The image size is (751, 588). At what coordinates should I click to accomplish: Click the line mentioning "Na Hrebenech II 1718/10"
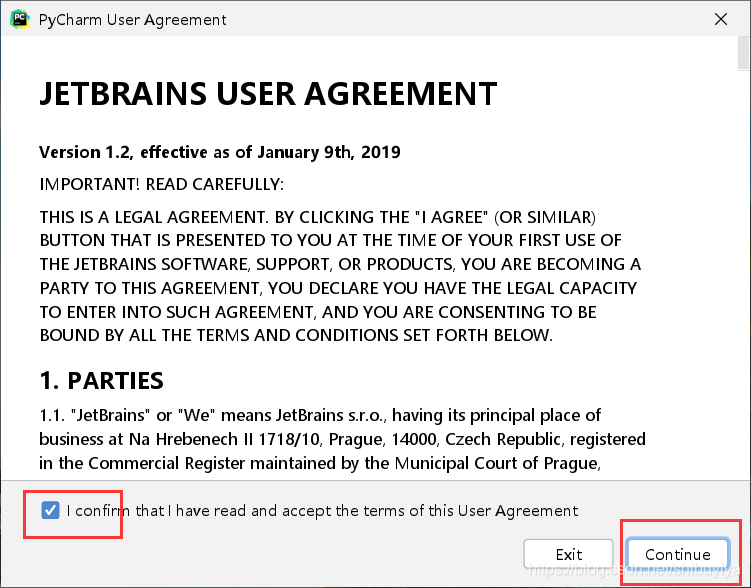point(342,439)
